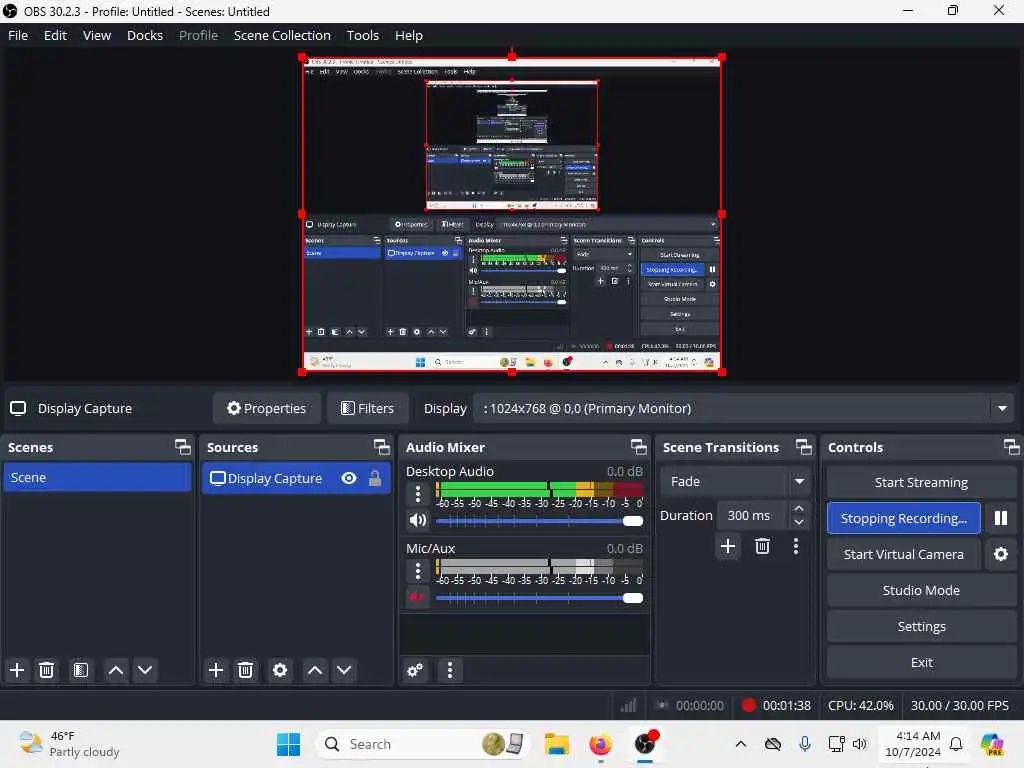This screenshot has height=768, width=1024.
Task: Open the File menu
Action: pyautogui.click(x=18, y=35)
